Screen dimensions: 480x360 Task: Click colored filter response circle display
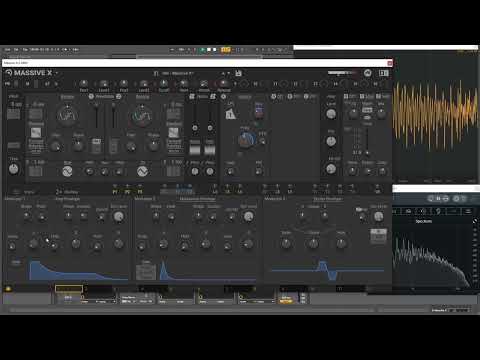pyautogui.click(x=247, y=139)
